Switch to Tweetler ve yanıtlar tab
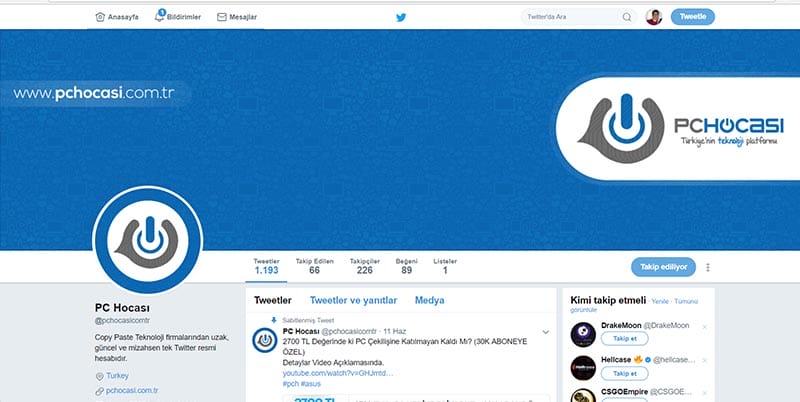Viewport: 800px width, 402px height. coord(353,300)
